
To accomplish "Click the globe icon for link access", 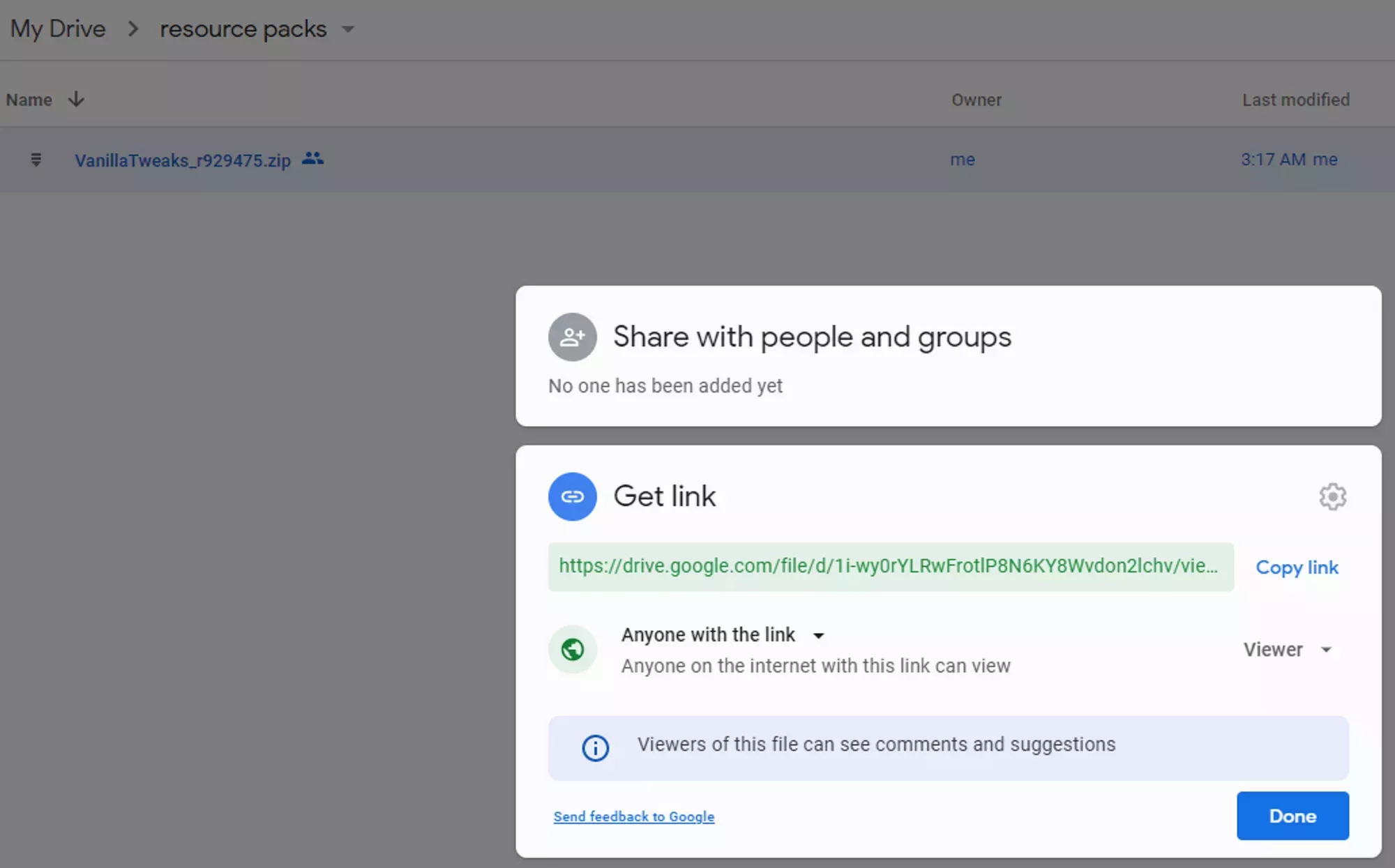I will tap(573, 649).
